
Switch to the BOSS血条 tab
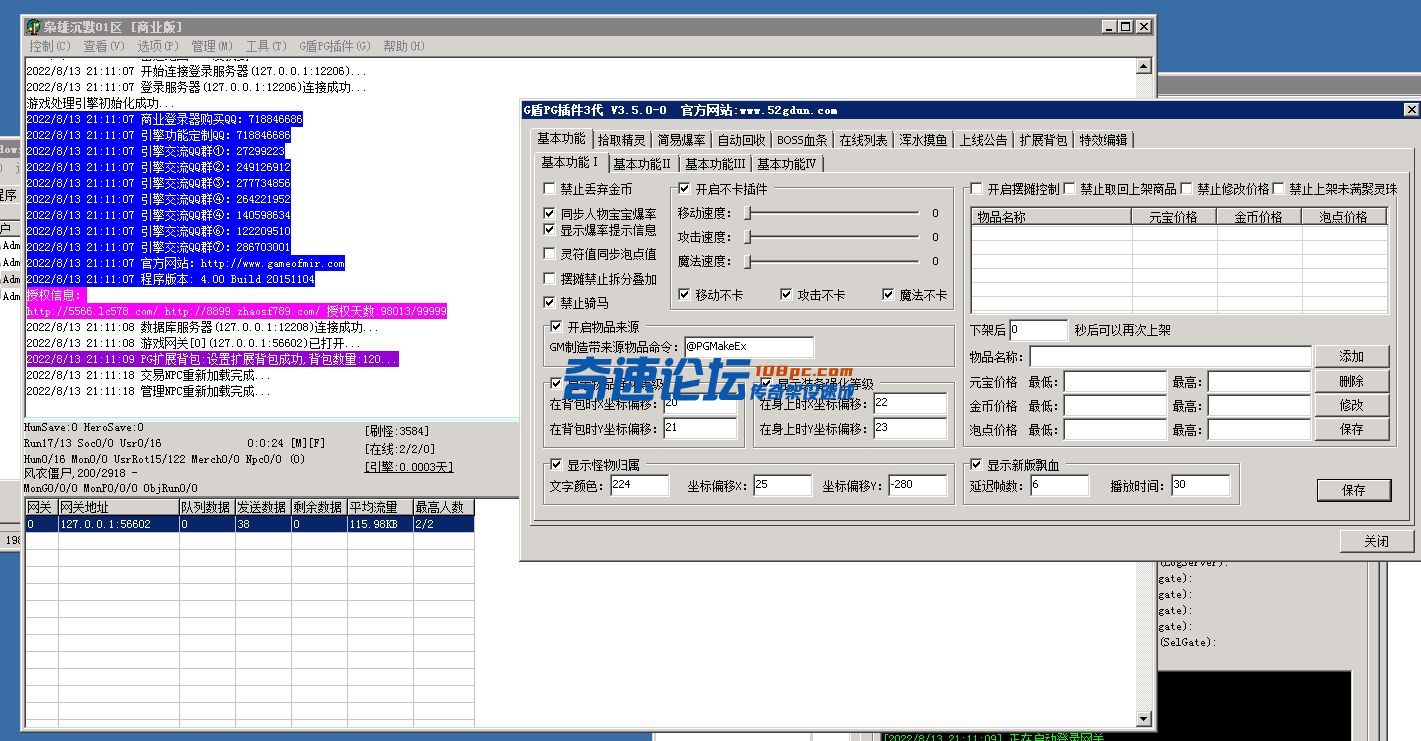click(802, 140)
